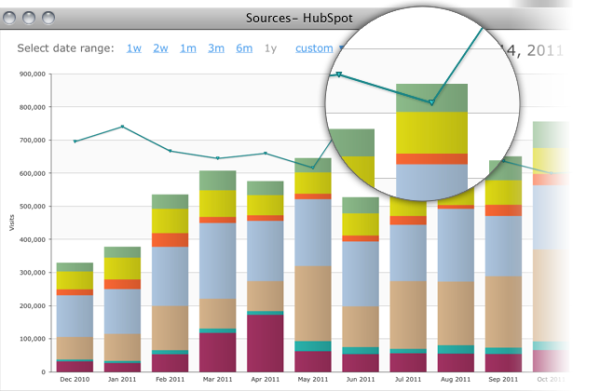Screen dimensions: 600x391
Task: Click the Dec 2010 line data point
Action: pos(75,142)
